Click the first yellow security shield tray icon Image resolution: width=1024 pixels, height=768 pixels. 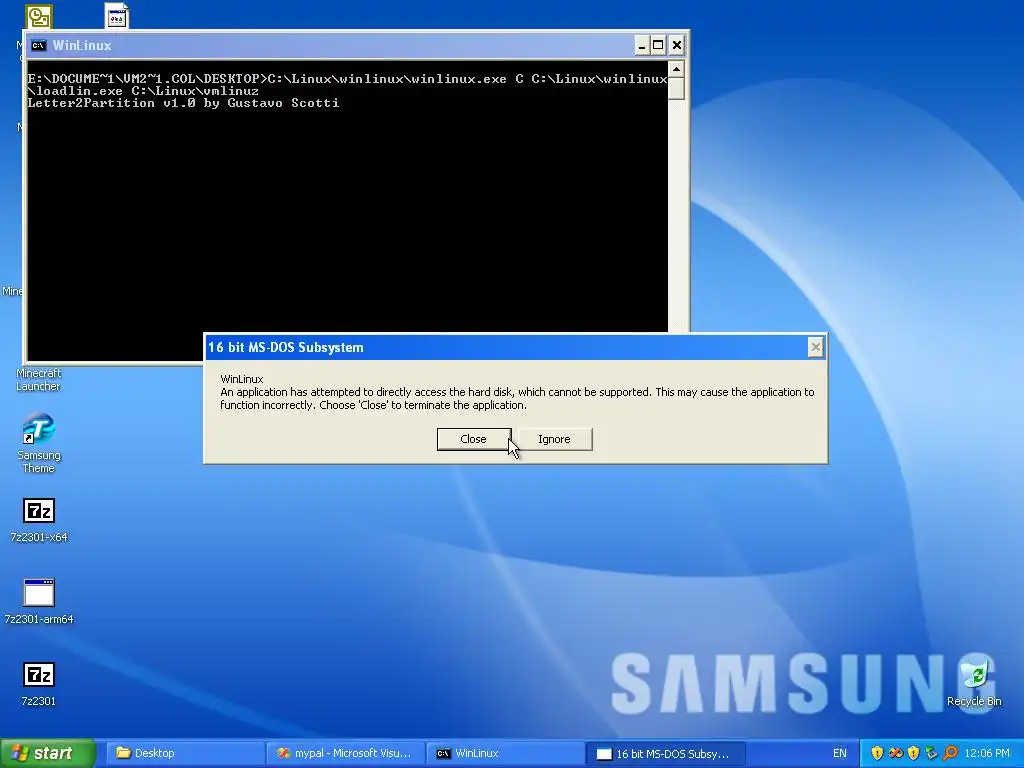pyautogui.click(x=877, y=753)
